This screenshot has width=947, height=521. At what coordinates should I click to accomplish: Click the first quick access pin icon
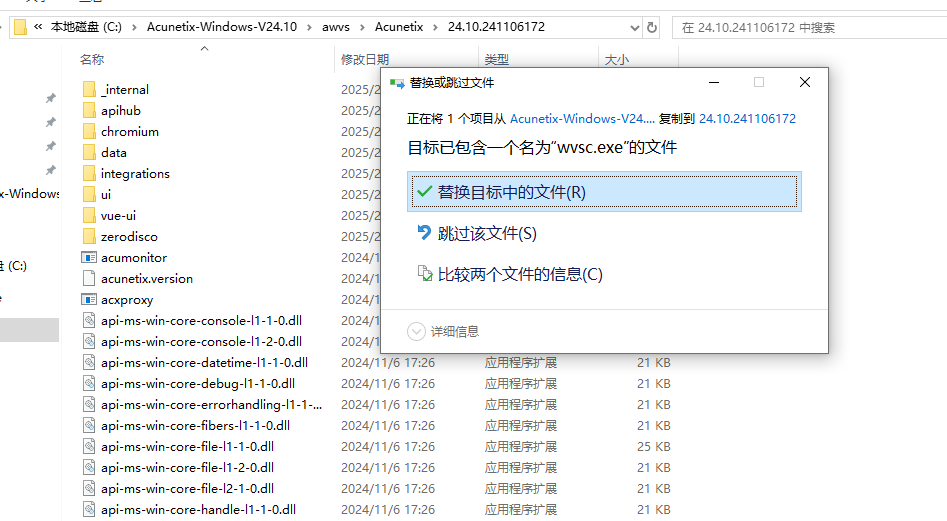coord(51,98)
